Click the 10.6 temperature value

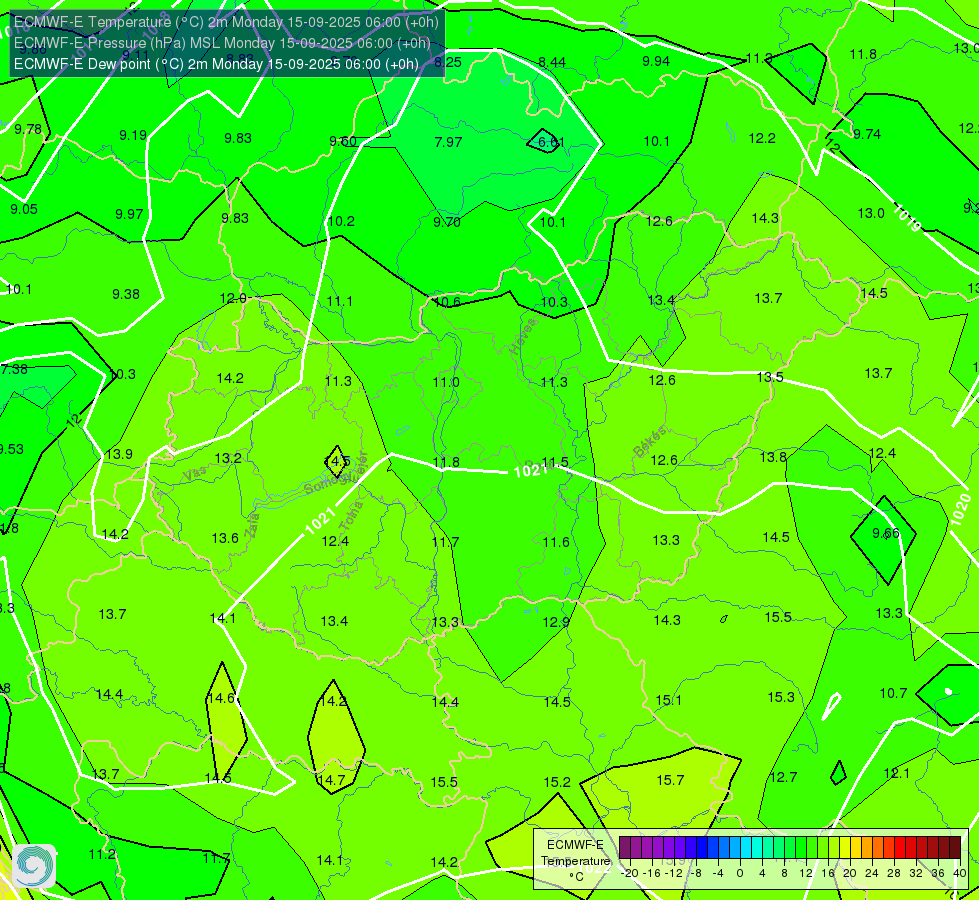[x=447, y=302]
